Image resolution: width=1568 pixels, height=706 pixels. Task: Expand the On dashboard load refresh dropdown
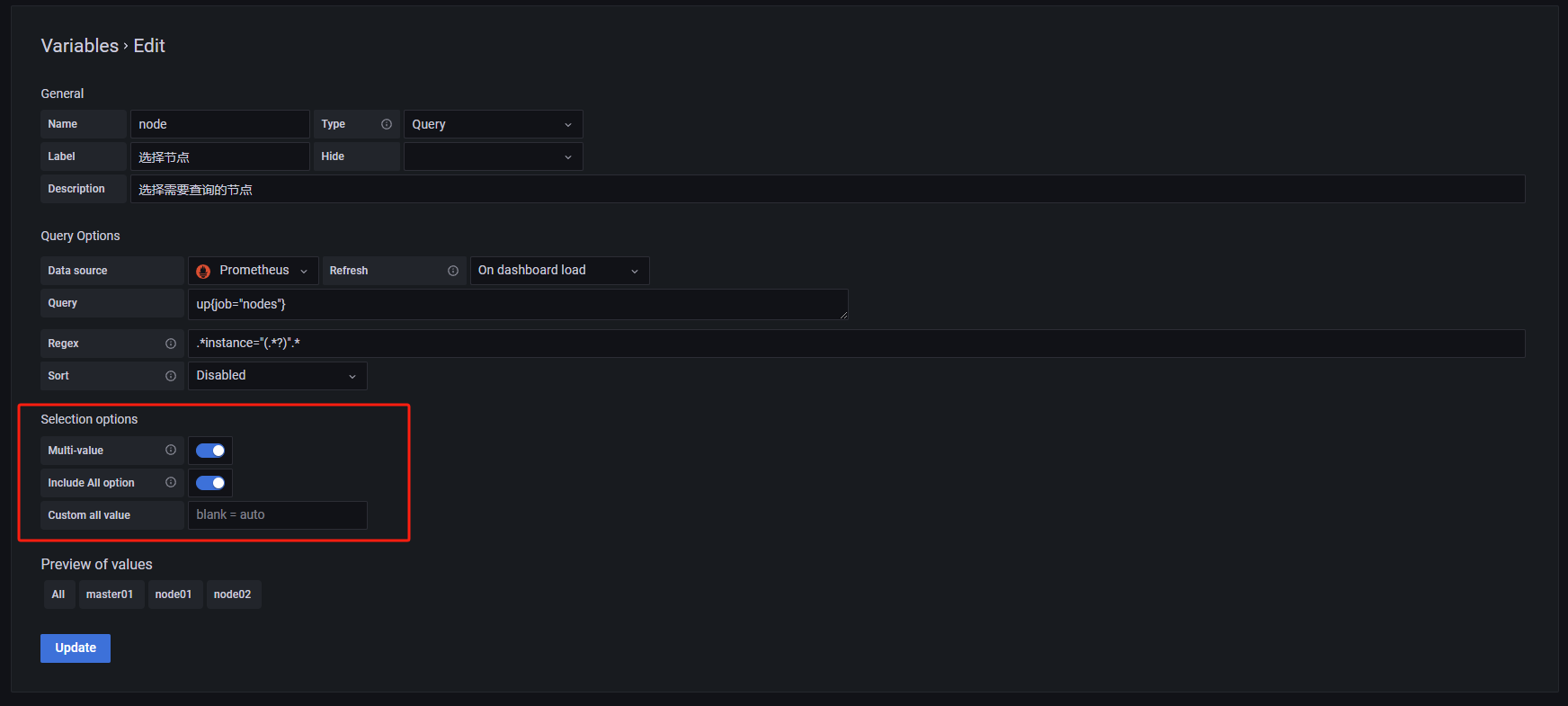(x=559, y=271)
